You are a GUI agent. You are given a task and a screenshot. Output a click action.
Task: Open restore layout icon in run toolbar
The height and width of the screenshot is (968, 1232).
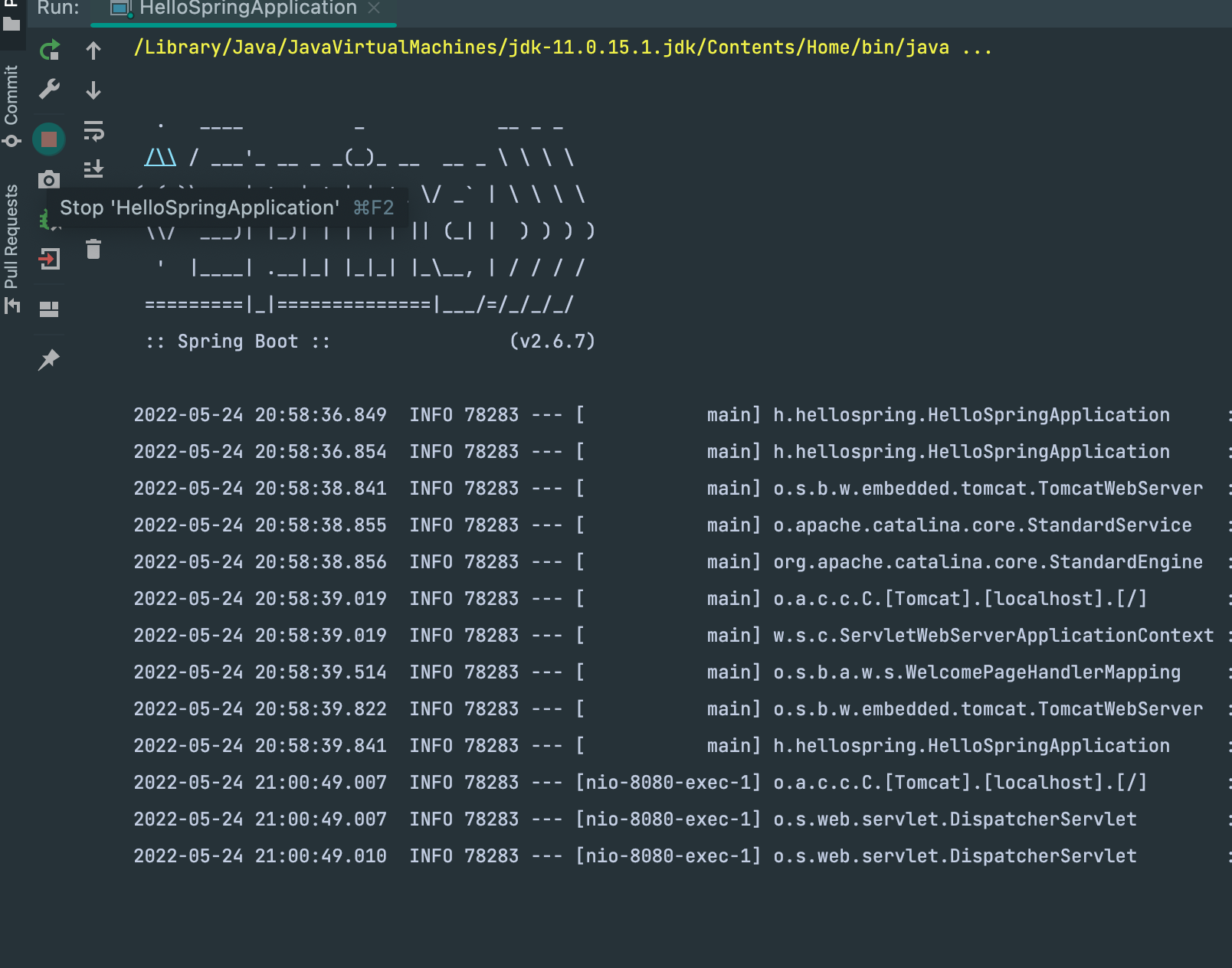[x=49, y=309]
